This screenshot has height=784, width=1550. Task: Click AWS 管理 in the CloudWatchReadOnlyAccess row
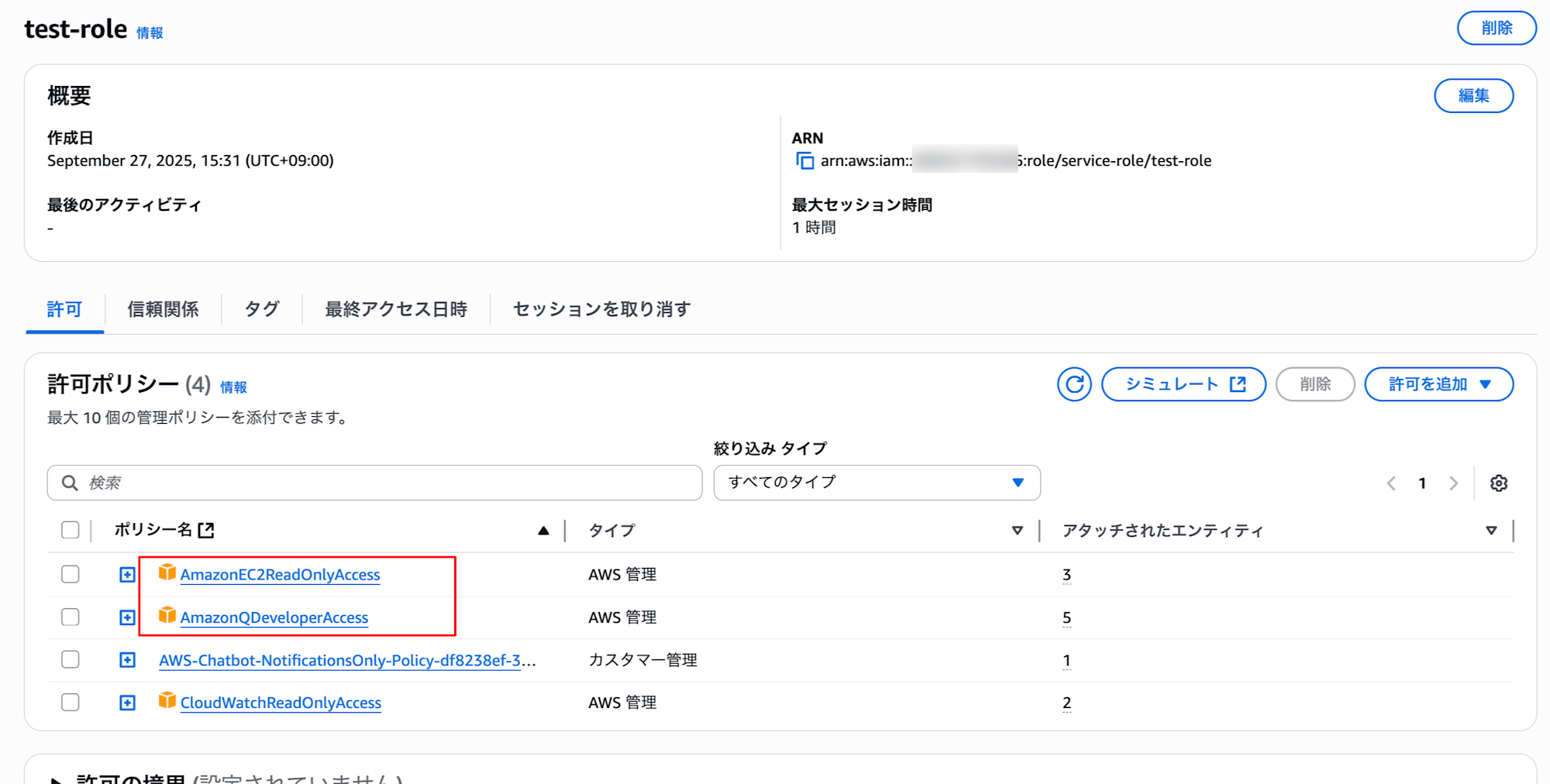pos(622,703)
